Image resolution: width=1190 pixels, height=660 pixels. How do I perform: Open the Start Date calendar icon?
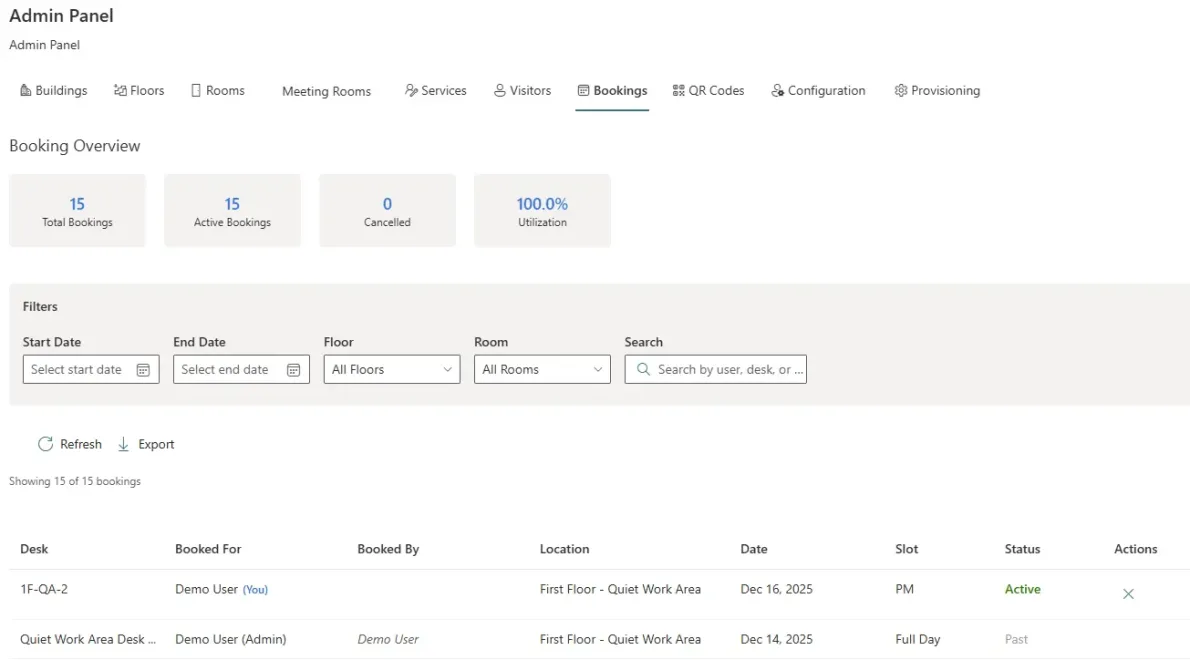[143, 369]
